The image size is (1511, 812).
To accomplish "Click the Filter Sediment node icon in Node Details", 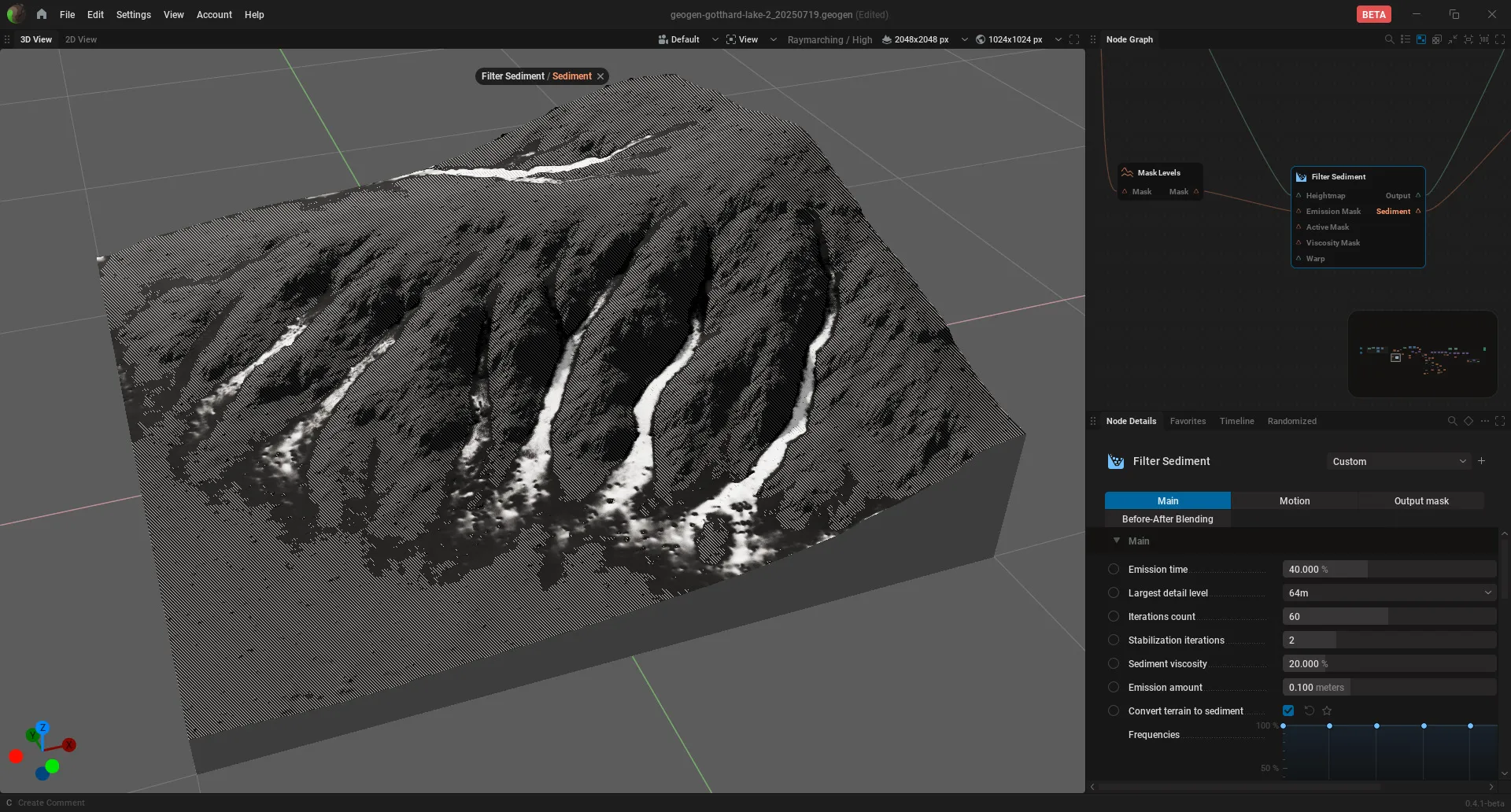I will point(1116,462).
